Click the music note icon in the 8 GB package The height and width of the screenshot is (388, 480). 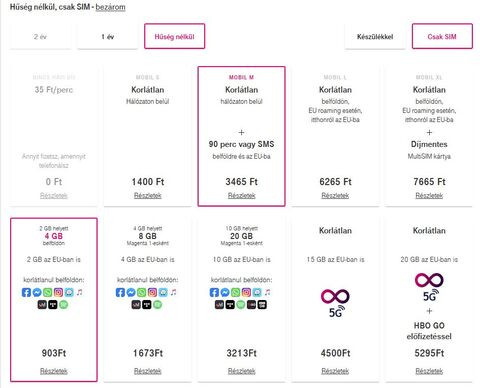173,292
